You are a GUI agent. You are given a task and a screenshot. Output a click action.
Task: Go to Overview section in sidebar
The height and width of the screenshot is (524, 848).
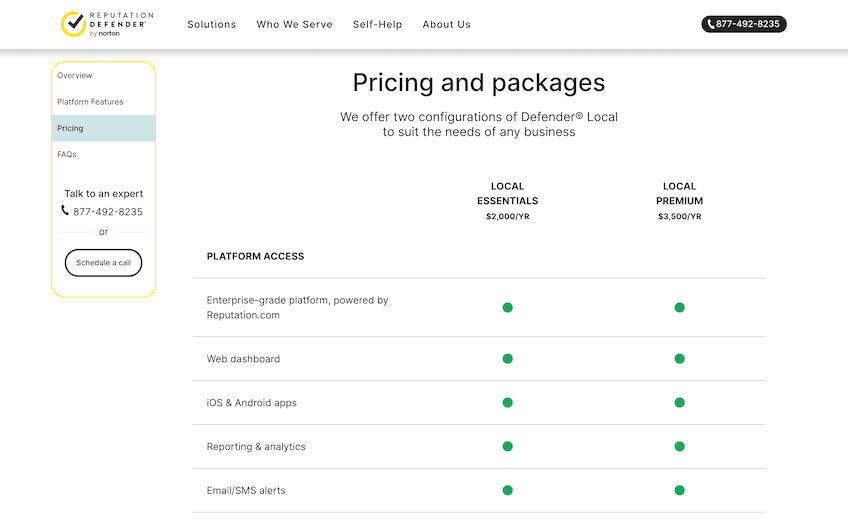pos(75,76)
